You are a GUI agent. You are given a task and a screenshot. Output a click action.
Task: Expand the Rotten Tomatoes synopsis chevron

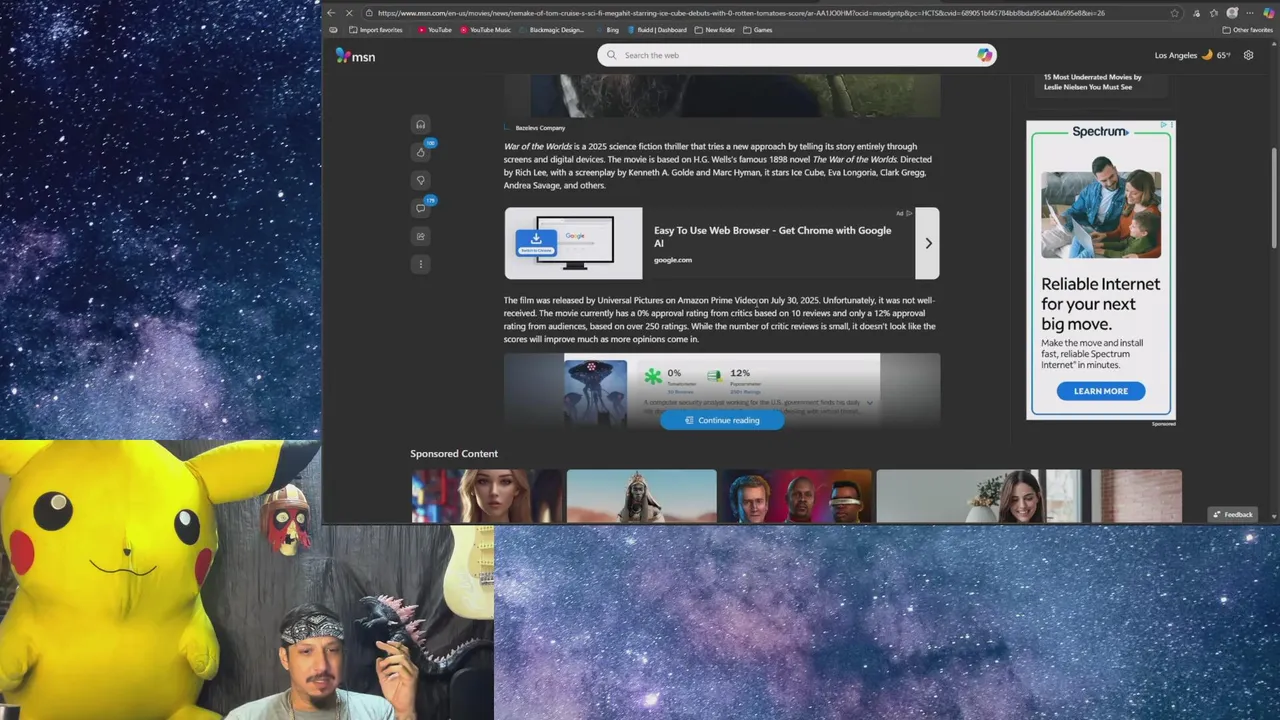pos(869,403)
